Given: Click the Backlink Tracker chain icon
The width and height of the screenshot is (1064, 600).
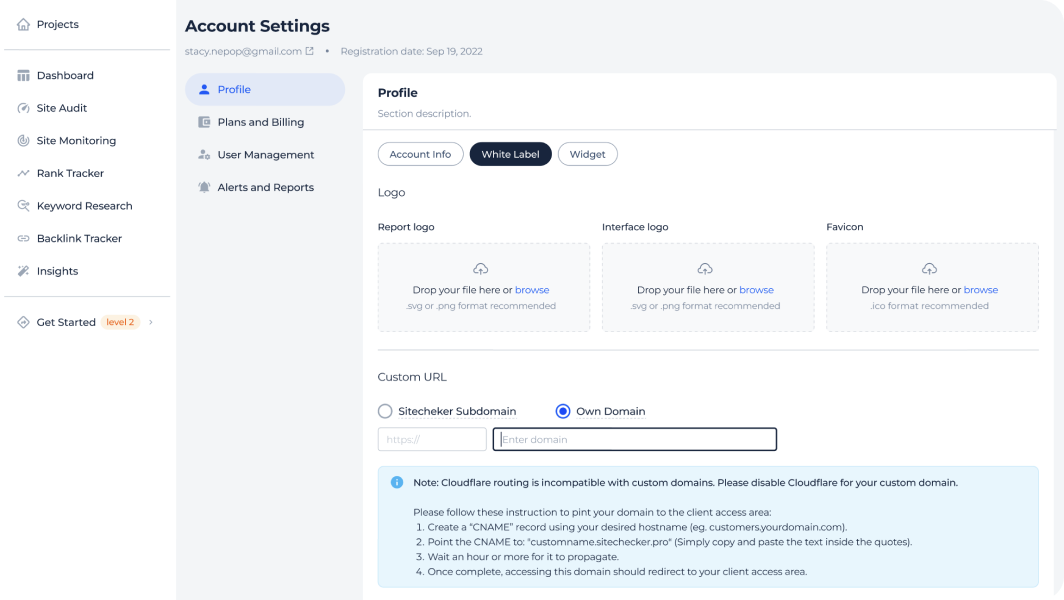Looking at the screenshot, I should point(23,238).
